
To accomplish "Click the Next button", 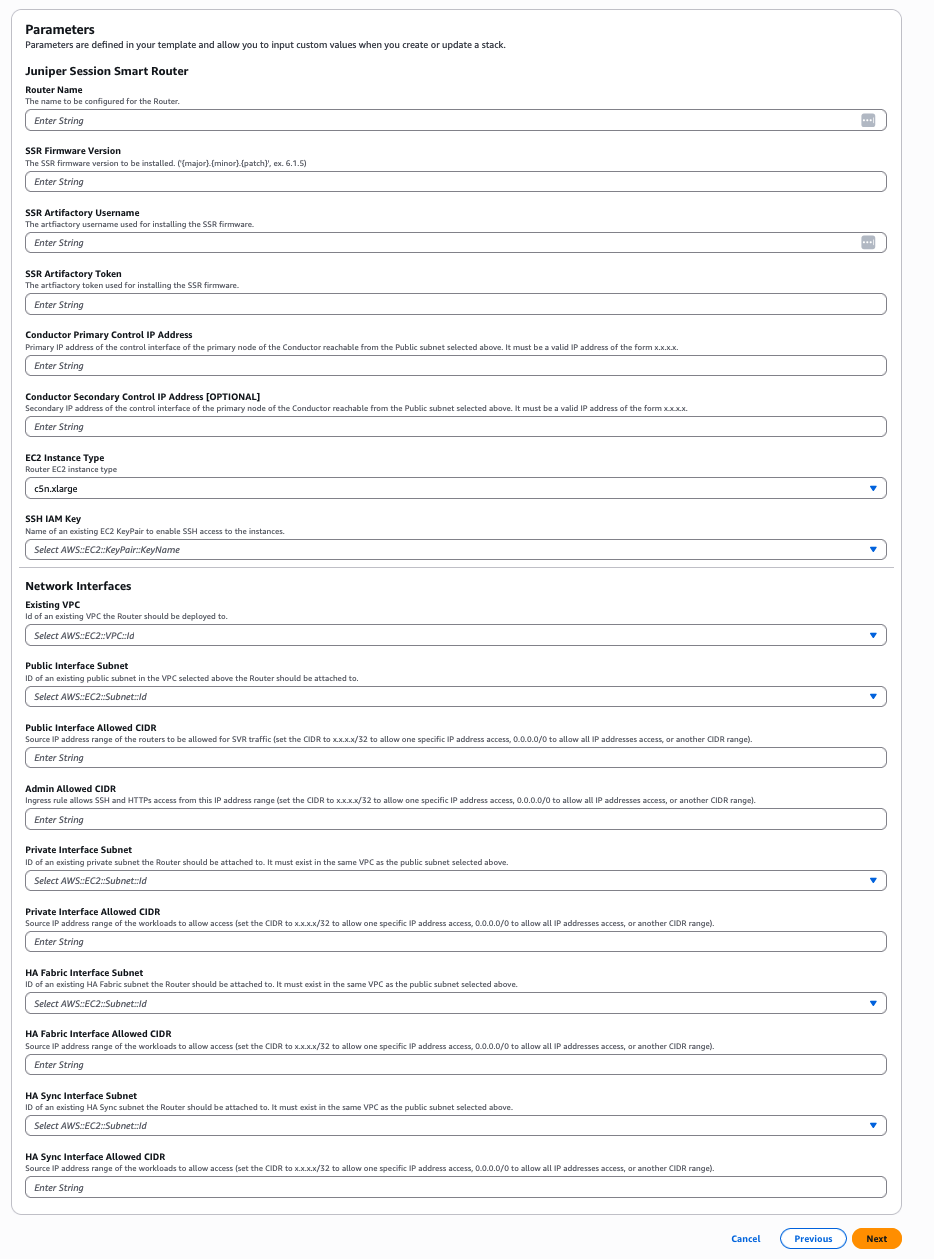I will pyautogui.click(x=876, y=1238).
